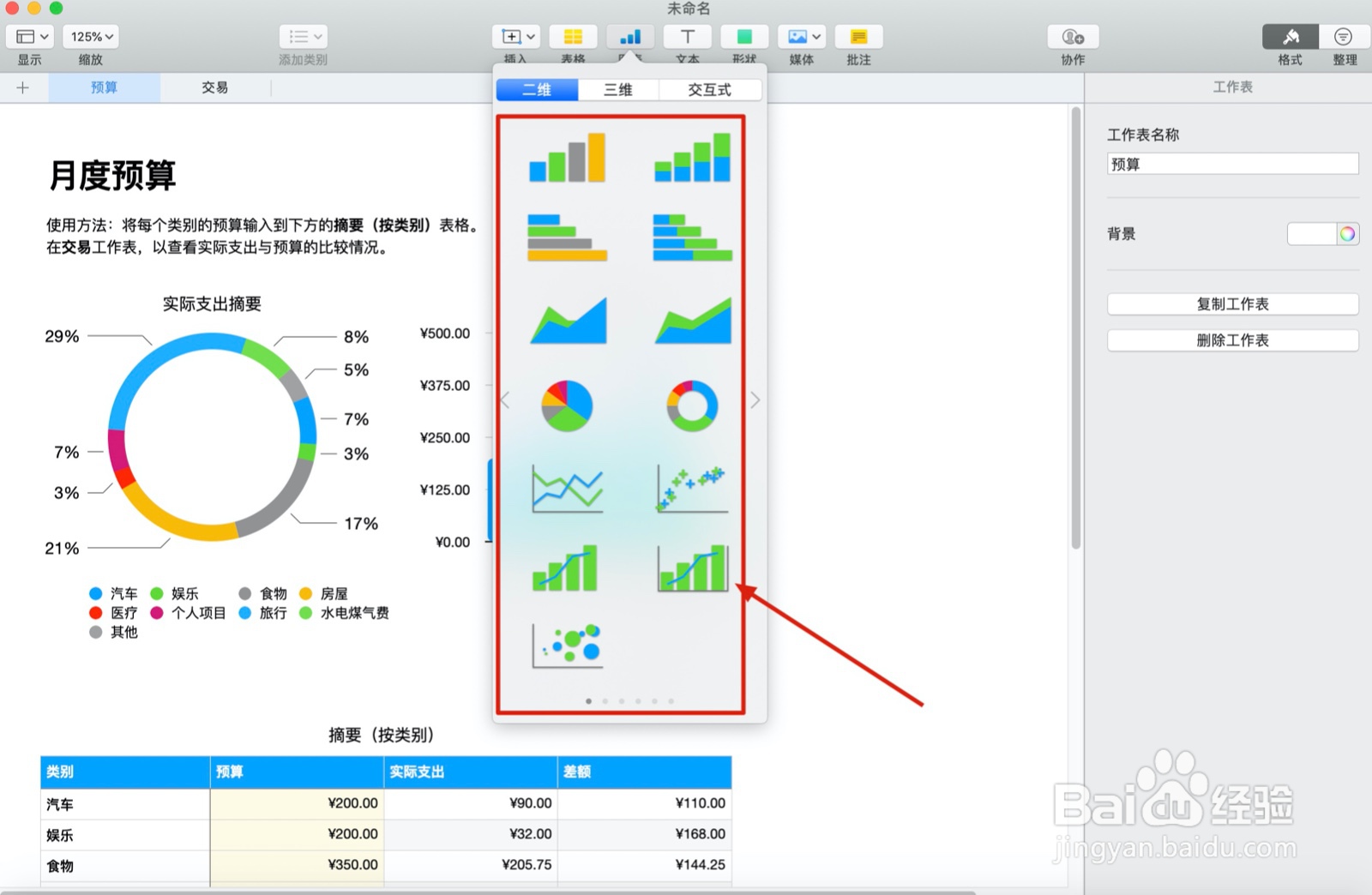
Task: Open the 协作 (Collaborate) icon
Action: click(x=1072, y=37)
